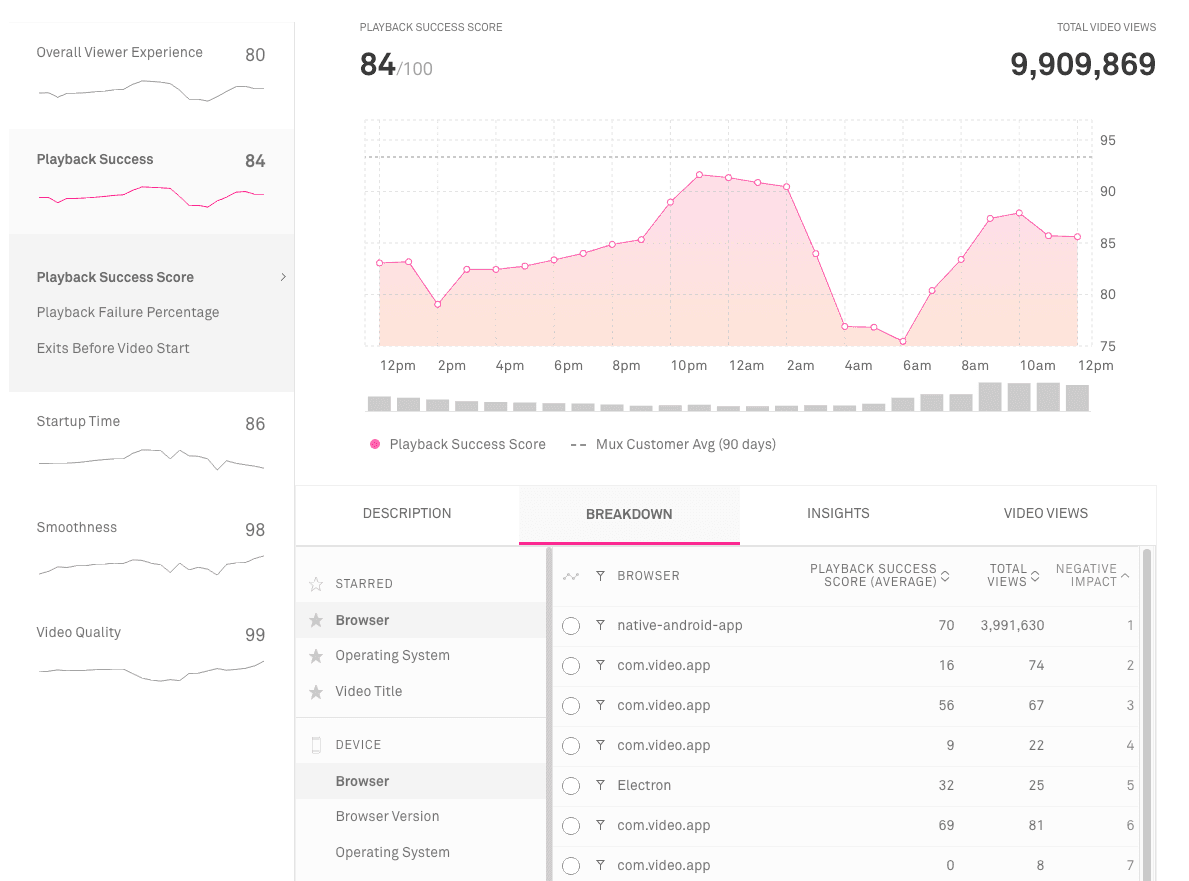The image size is (1189, 881).
Task: Click the phone icon beside the Device heading
Action: tap(316, 745)
